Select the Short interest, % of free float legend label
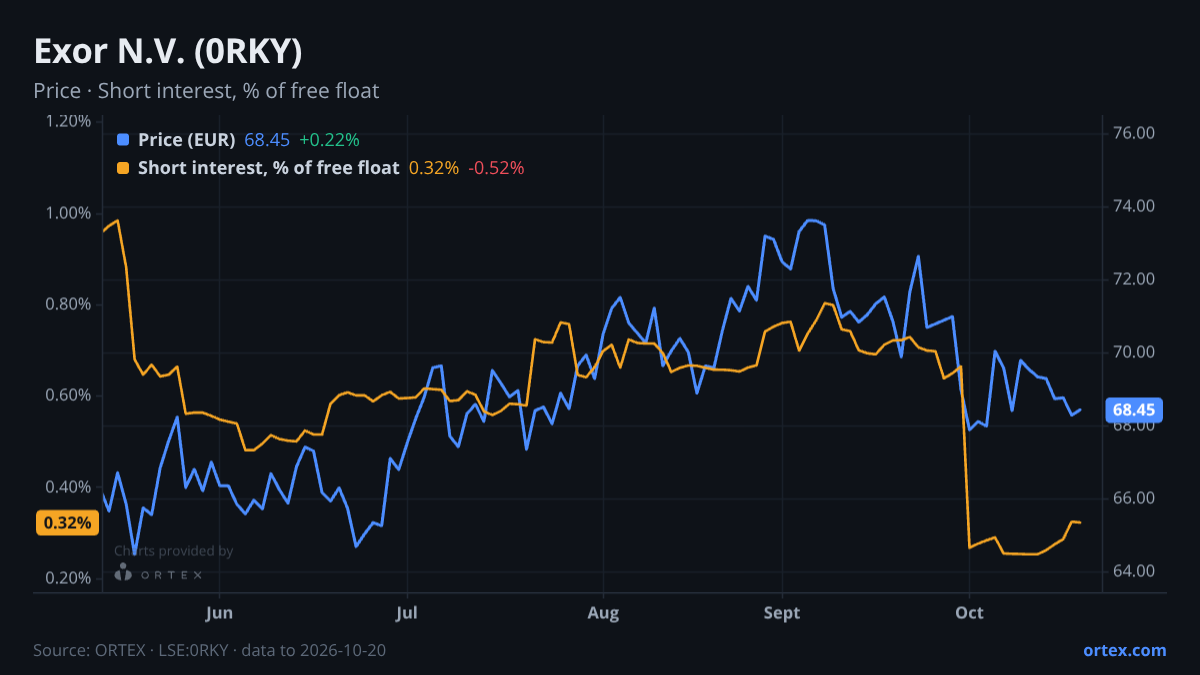 click(269, 168)
